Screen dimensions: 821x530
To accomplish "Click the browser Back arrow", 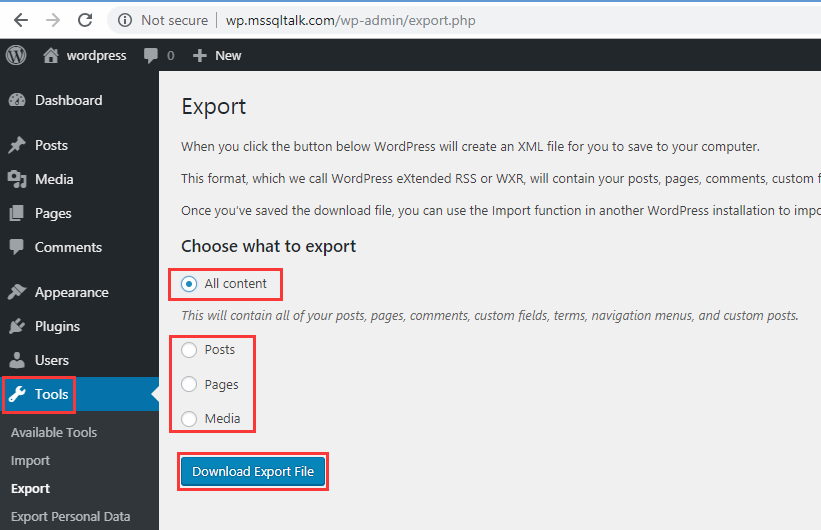I will tap(21, 20).
